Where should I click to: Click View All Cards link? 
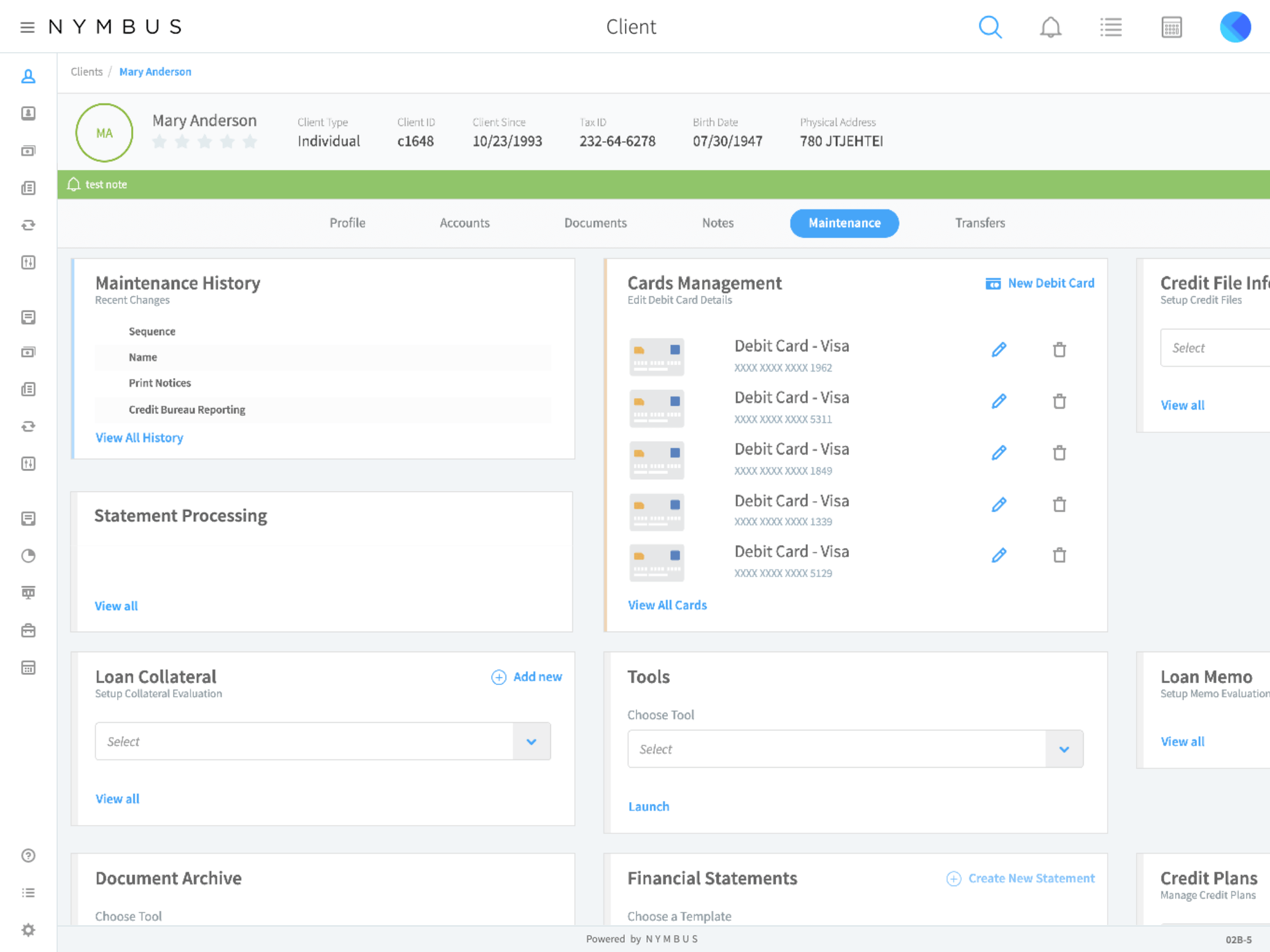[667, 605]
